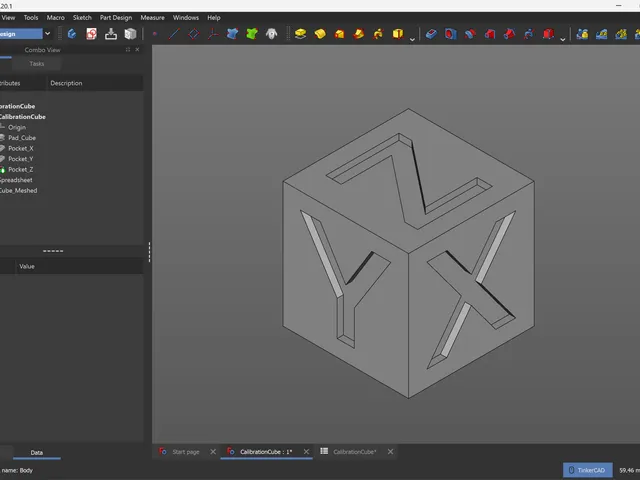
Task: Create a datum plane
Action: [194, 33]
